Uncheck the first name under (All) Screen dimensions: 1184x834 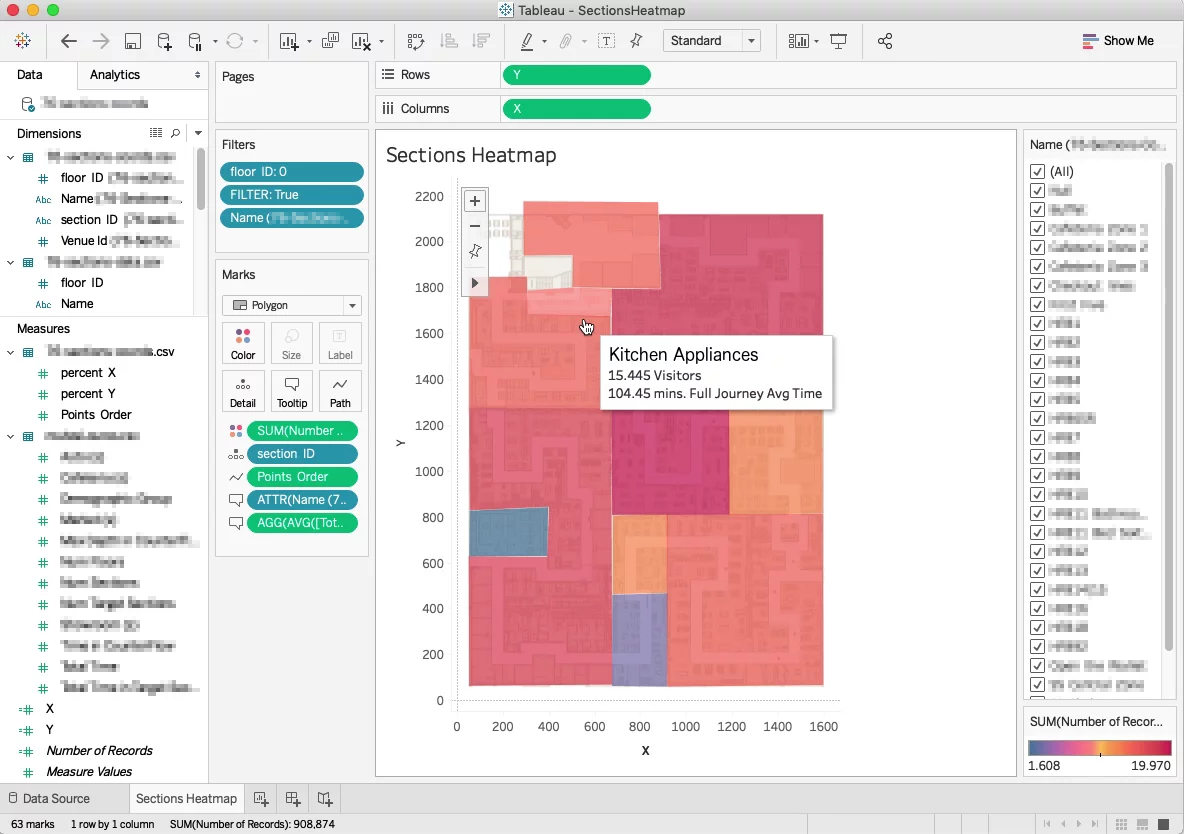click(x=1038, y=190)
